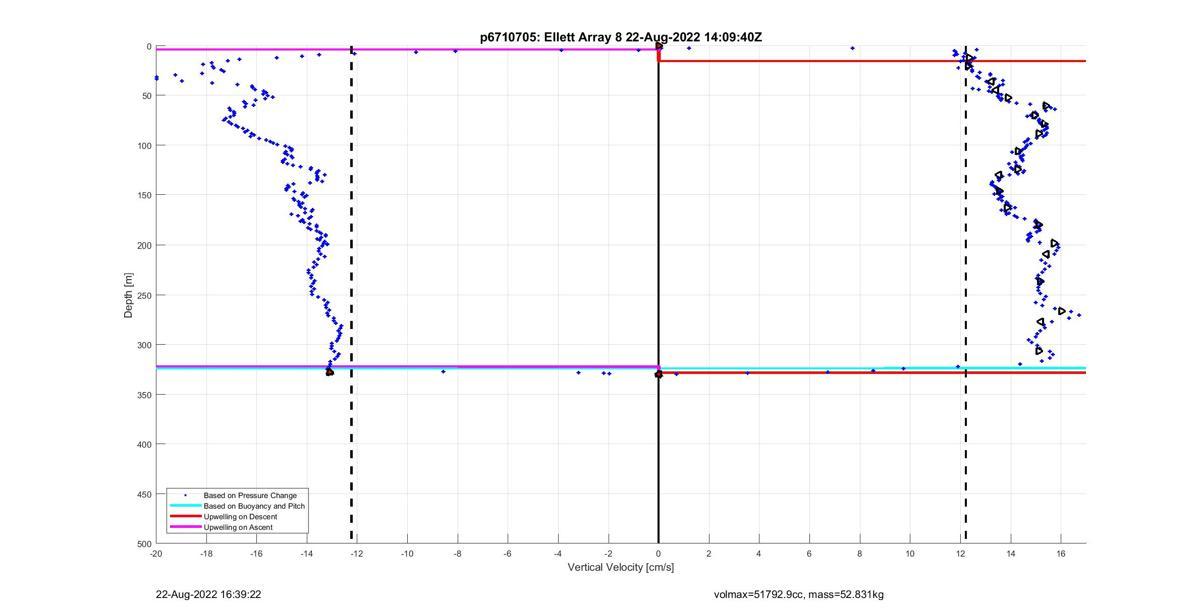Click depth-axis tick label '250'

tap(144, 295)
